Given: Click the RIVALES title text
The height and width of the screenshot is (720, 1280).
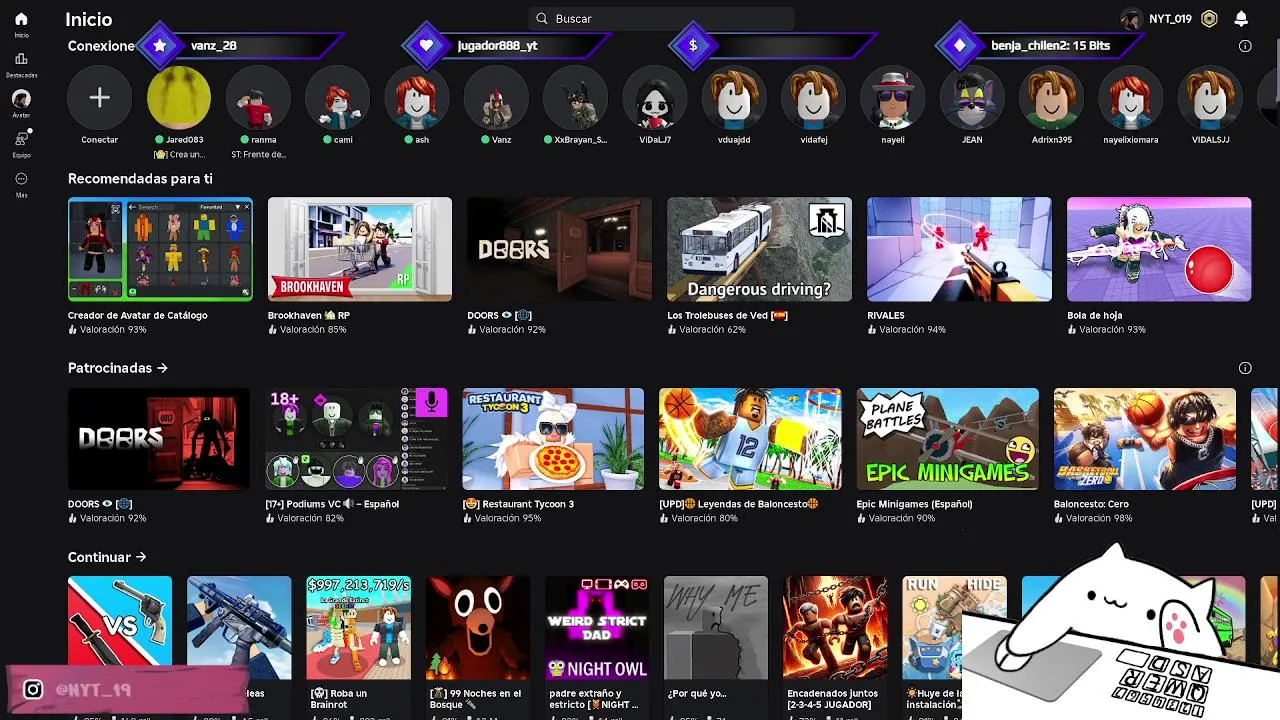Looking at the screenshot, I should click(x=886, y=315).
